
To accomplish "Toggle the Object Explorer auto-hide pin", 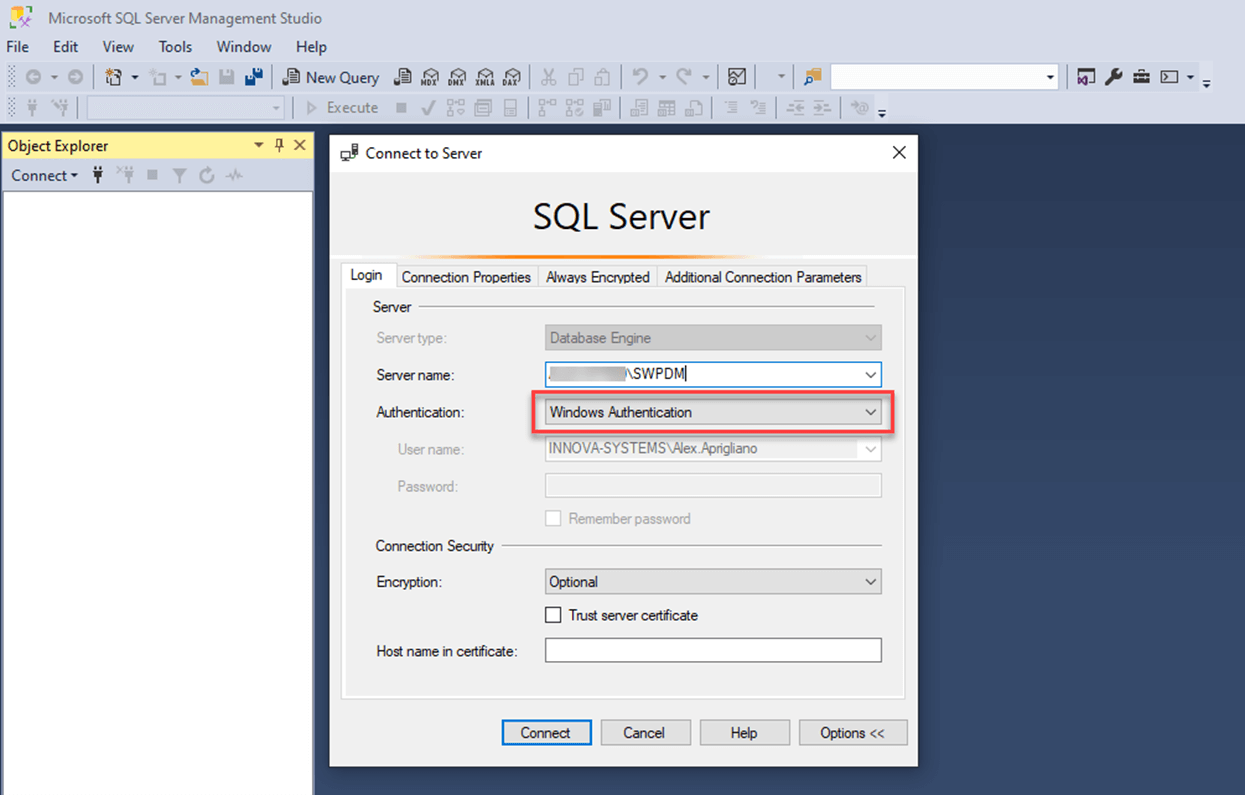I will pos(279,145).
